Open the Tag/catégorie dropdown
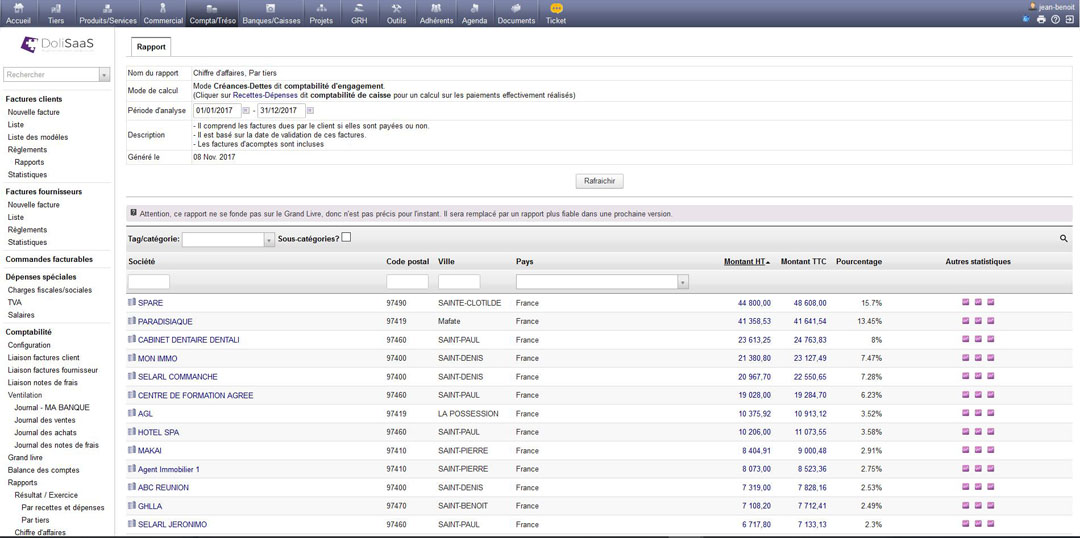Image resolution: width=1080 pixels, height=538 pixels. click(228, 239)
